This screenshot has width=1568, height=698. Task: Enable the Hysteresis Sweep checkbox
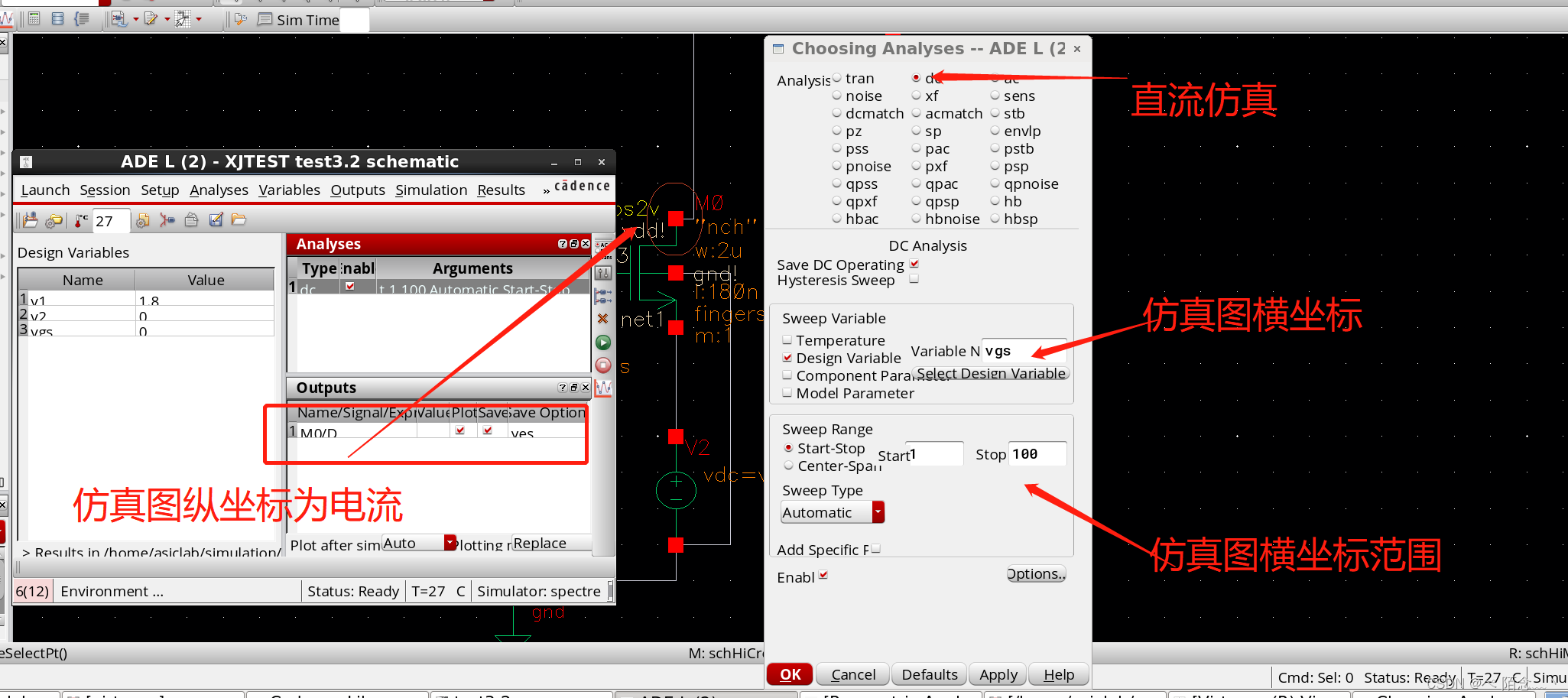(x=914, y=279)
